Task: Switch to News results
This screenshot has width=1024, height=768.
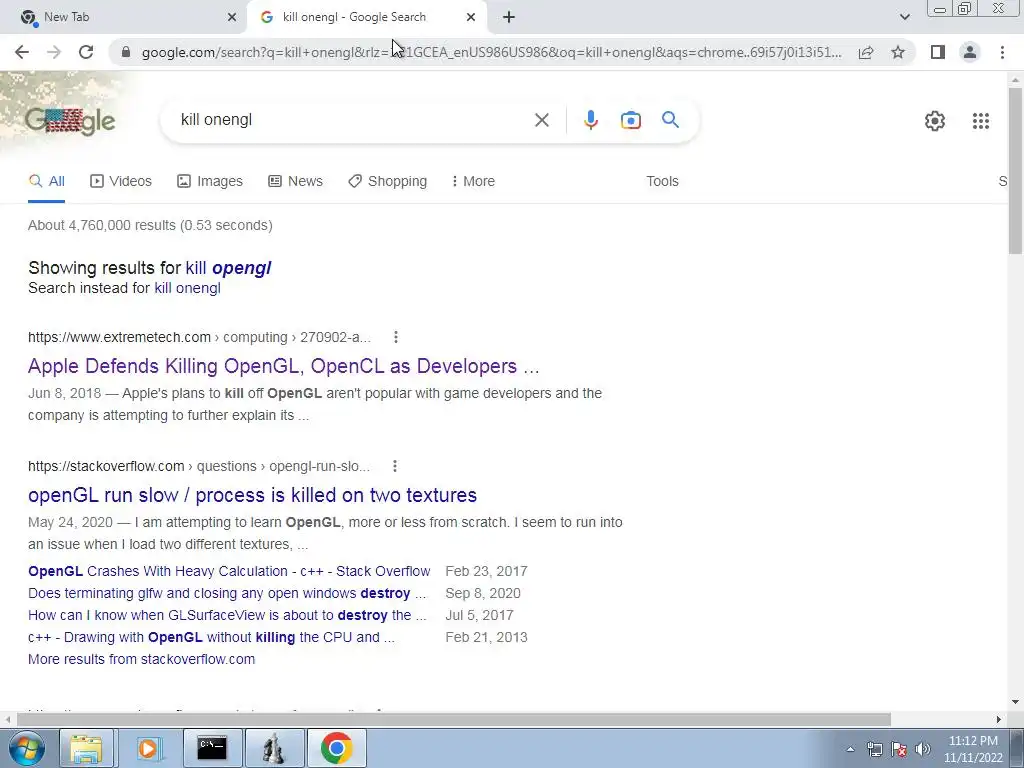Action: point(295,182)
